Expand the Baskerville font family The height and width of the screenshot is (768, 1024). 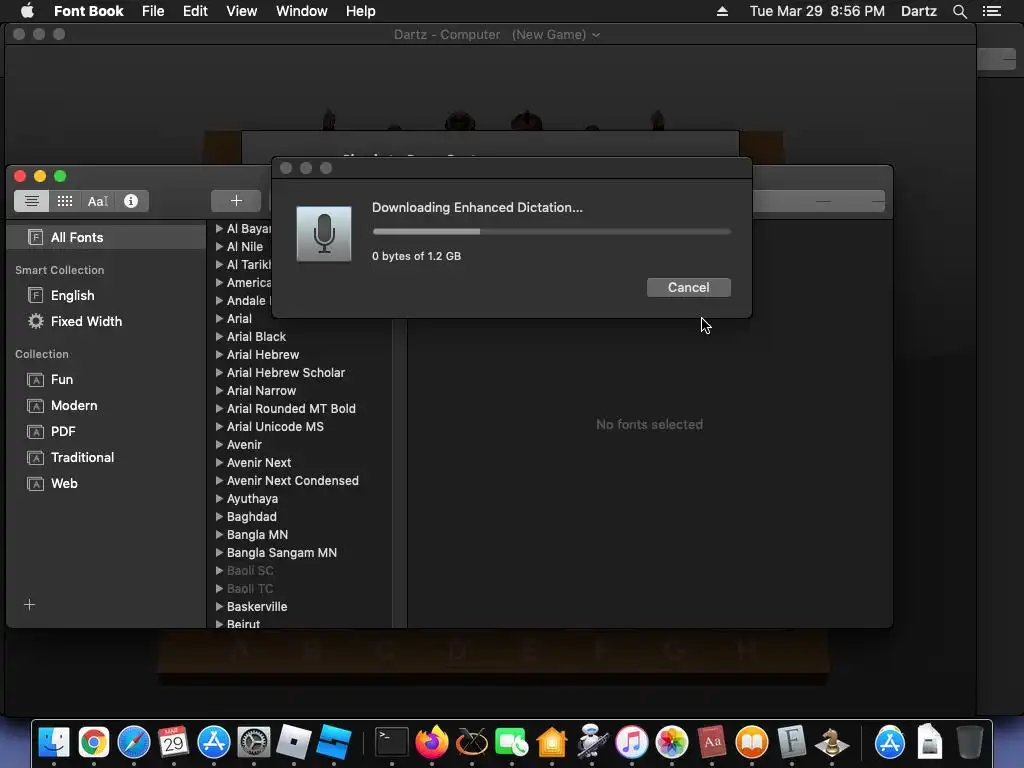click(x=219, y=607)
